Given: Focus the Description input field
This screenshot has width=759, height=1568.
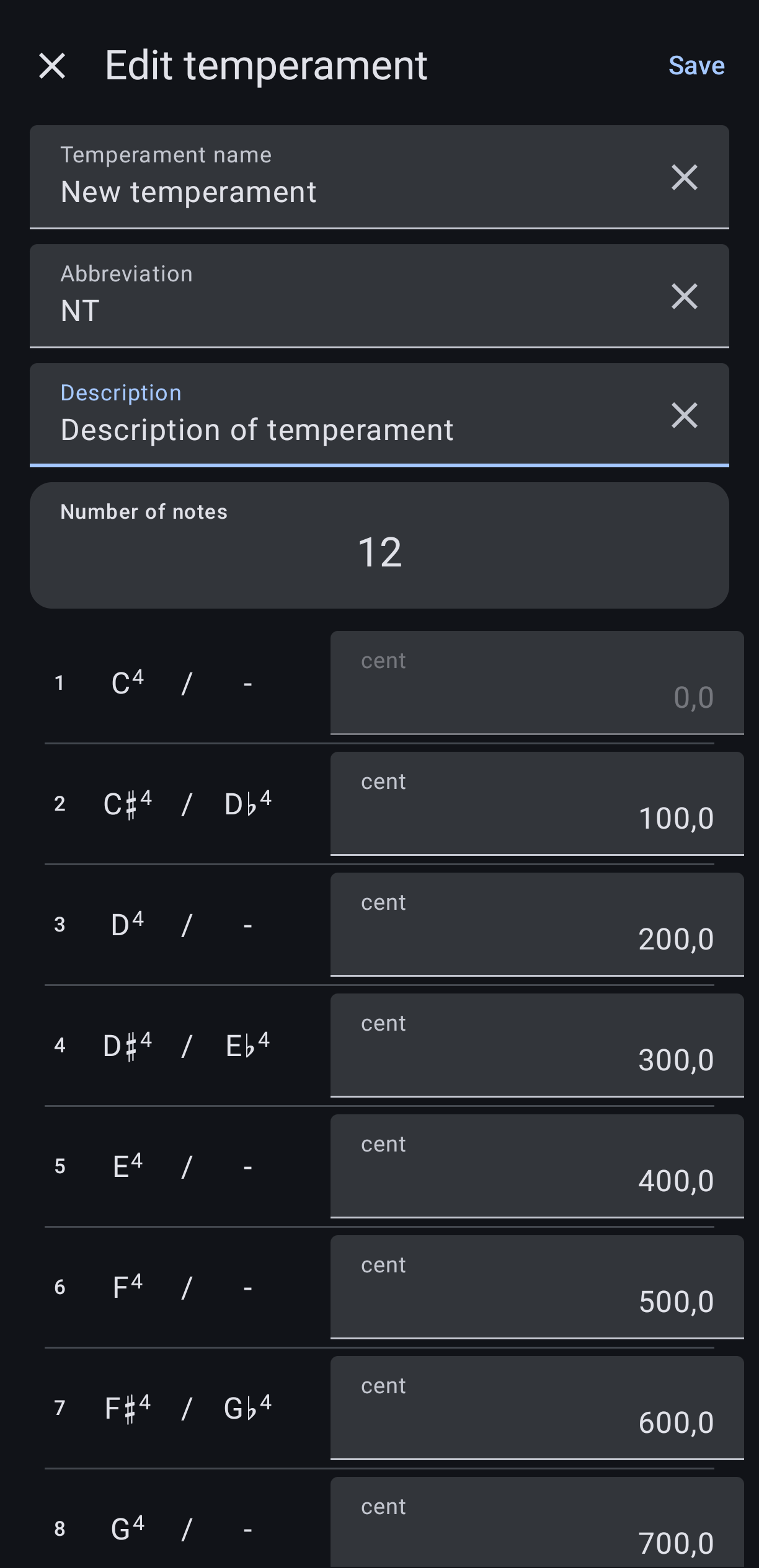Looking at the screenshot, I should point(347,429).
